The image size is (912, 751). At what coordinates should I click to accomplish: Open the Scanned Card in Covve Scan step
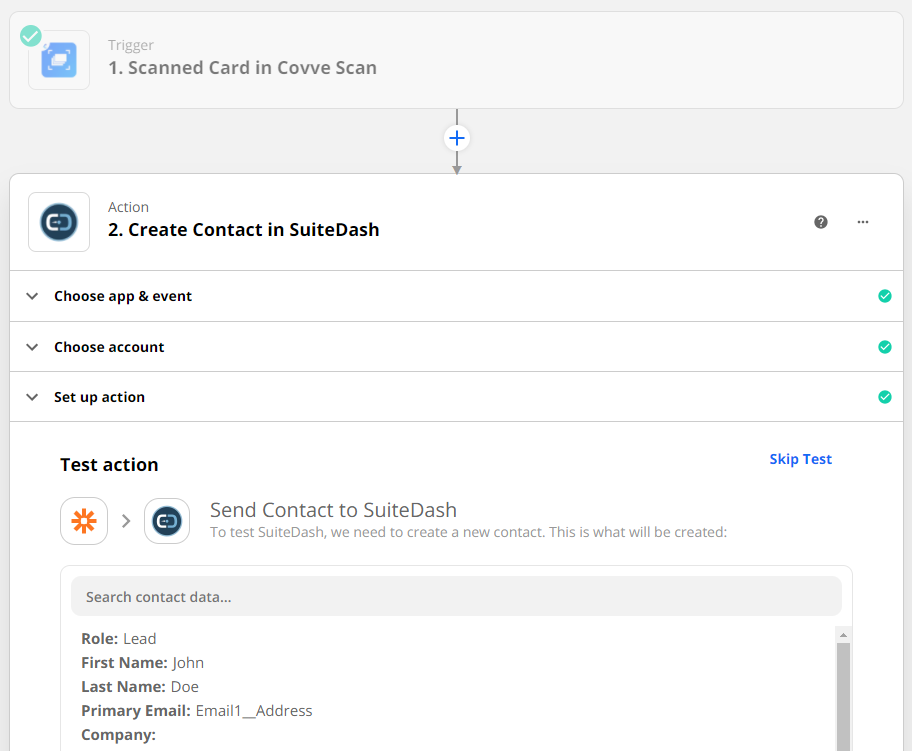coord(243,69)
